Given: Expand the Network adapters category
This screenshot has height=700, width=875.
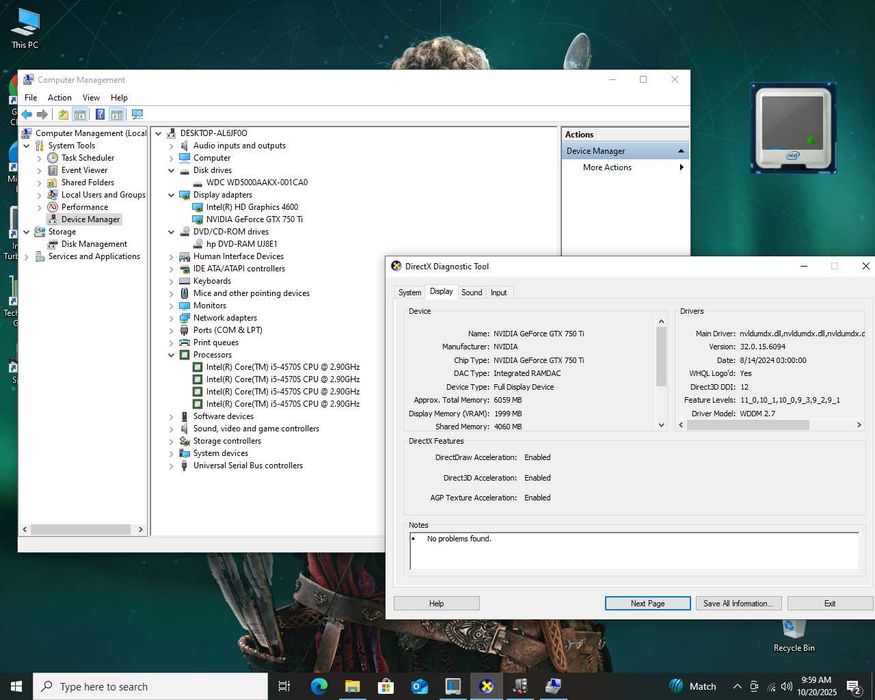Looking at the screenshot, I should click(171, 318).
